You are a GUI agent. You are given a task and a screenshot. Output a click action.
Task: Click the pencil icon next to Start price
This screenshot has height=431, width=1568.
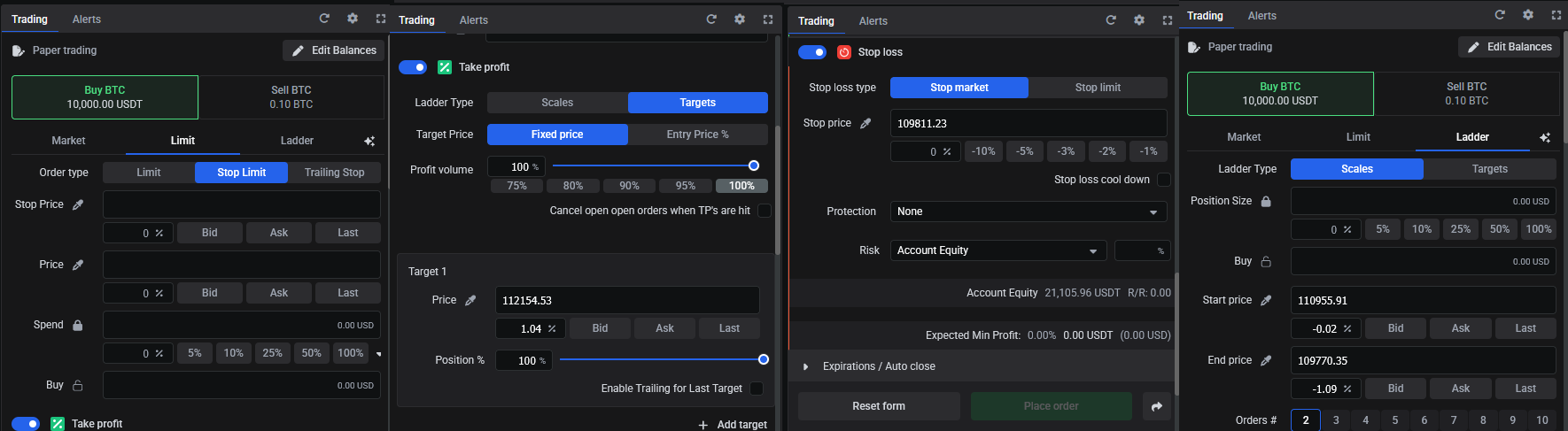[1266, 300]
